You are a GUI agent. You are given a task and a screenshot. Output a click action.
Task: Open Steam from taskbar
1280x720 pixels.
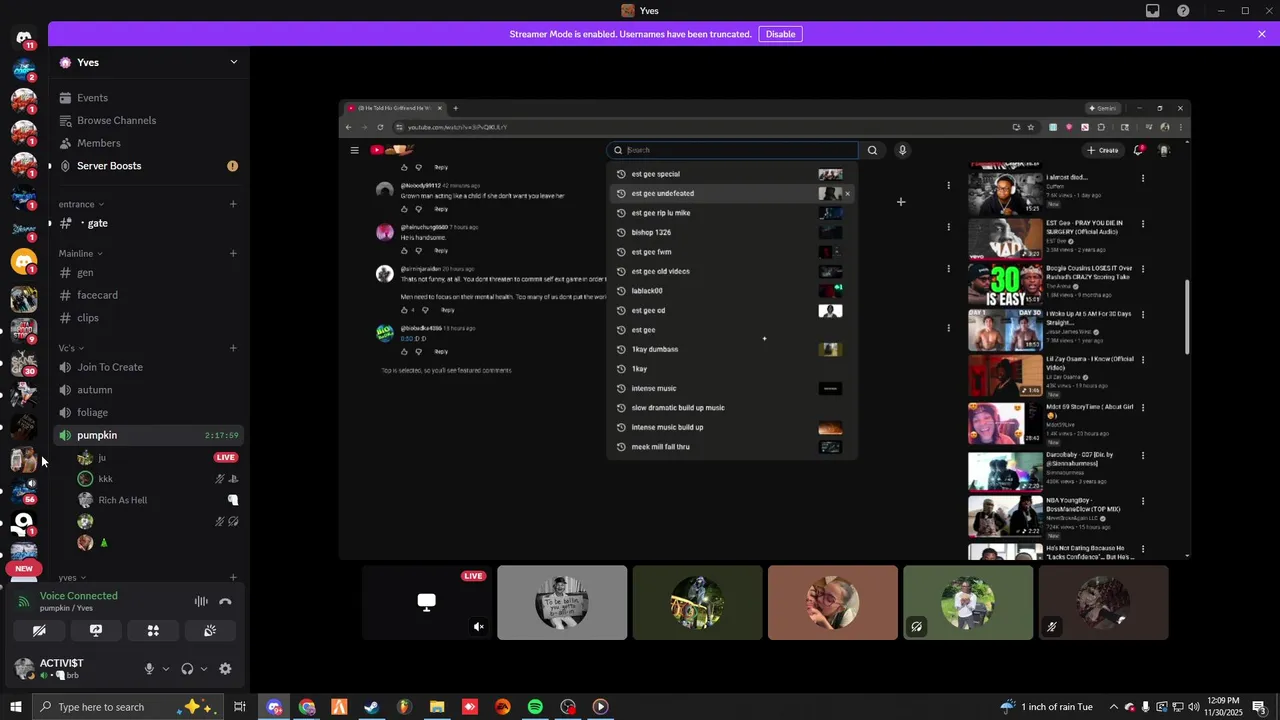[x=371, y=707]
